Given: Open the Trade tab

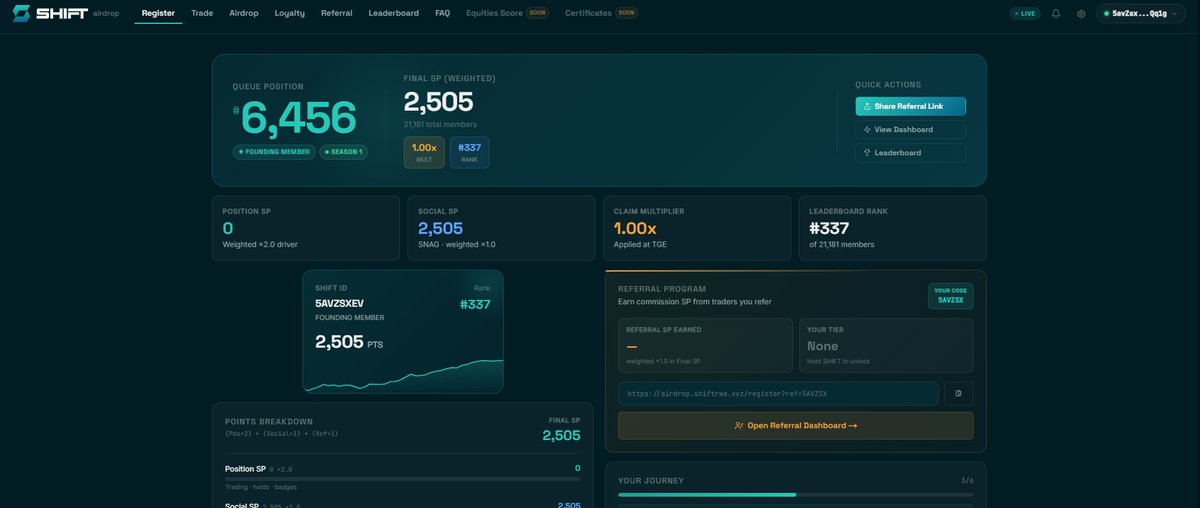Looking at the screenshot, I should 202,13.
